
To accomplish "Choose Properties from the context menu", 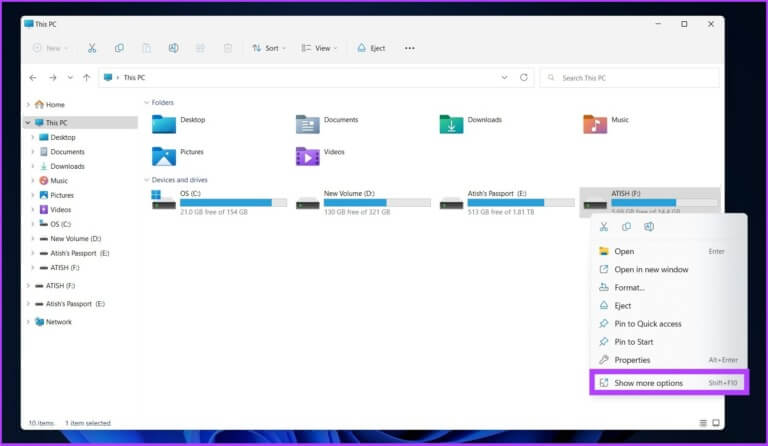I will [669, 360].
